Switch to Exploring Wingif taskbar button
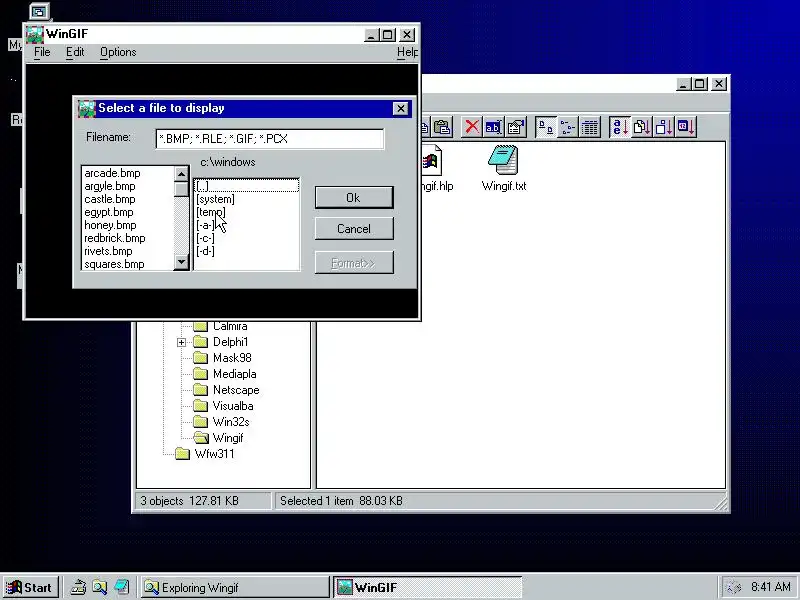Screen dimensions: 800x600 point(235,587)
